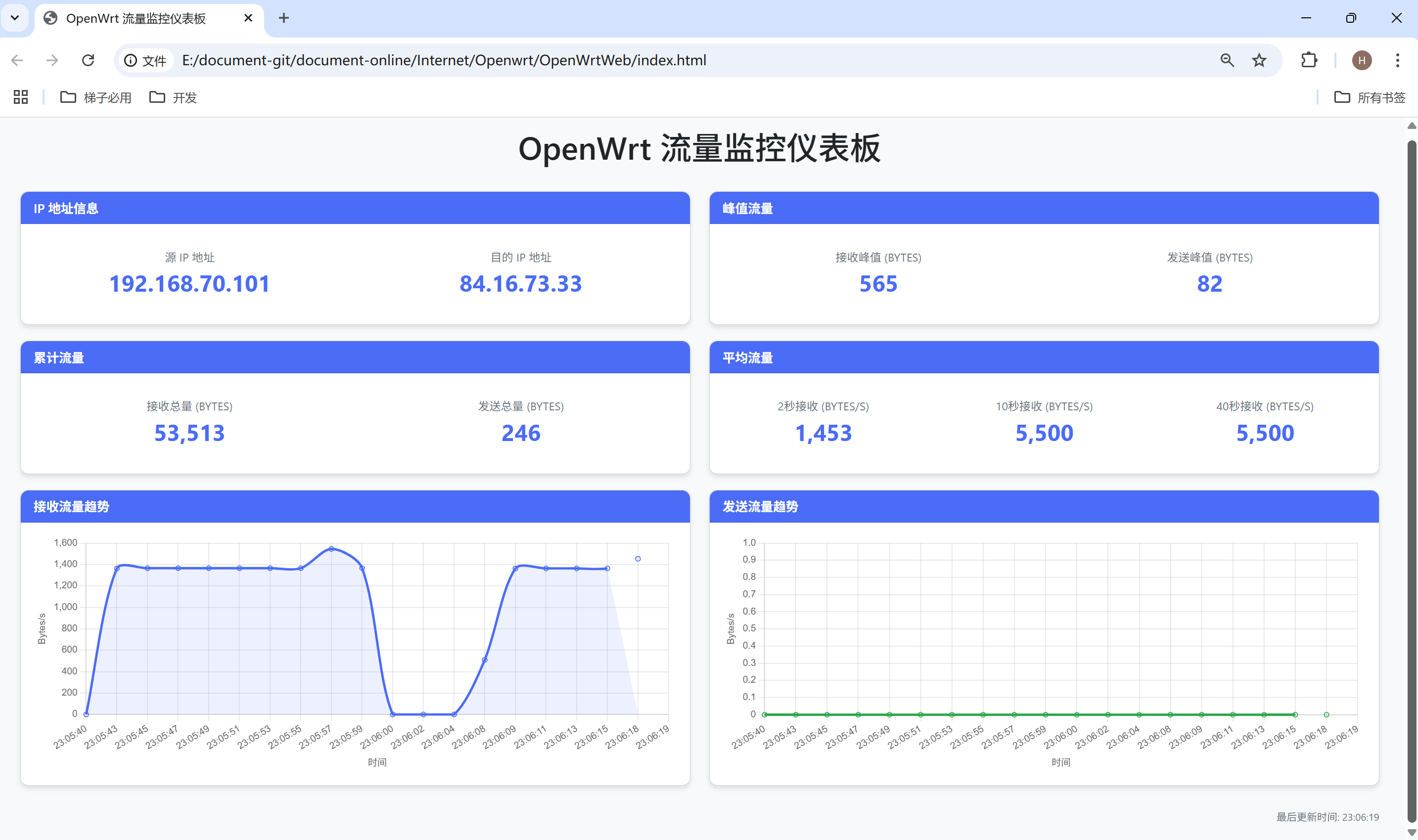
Task: Click the total sent value 246
Action: coord(521,433)
